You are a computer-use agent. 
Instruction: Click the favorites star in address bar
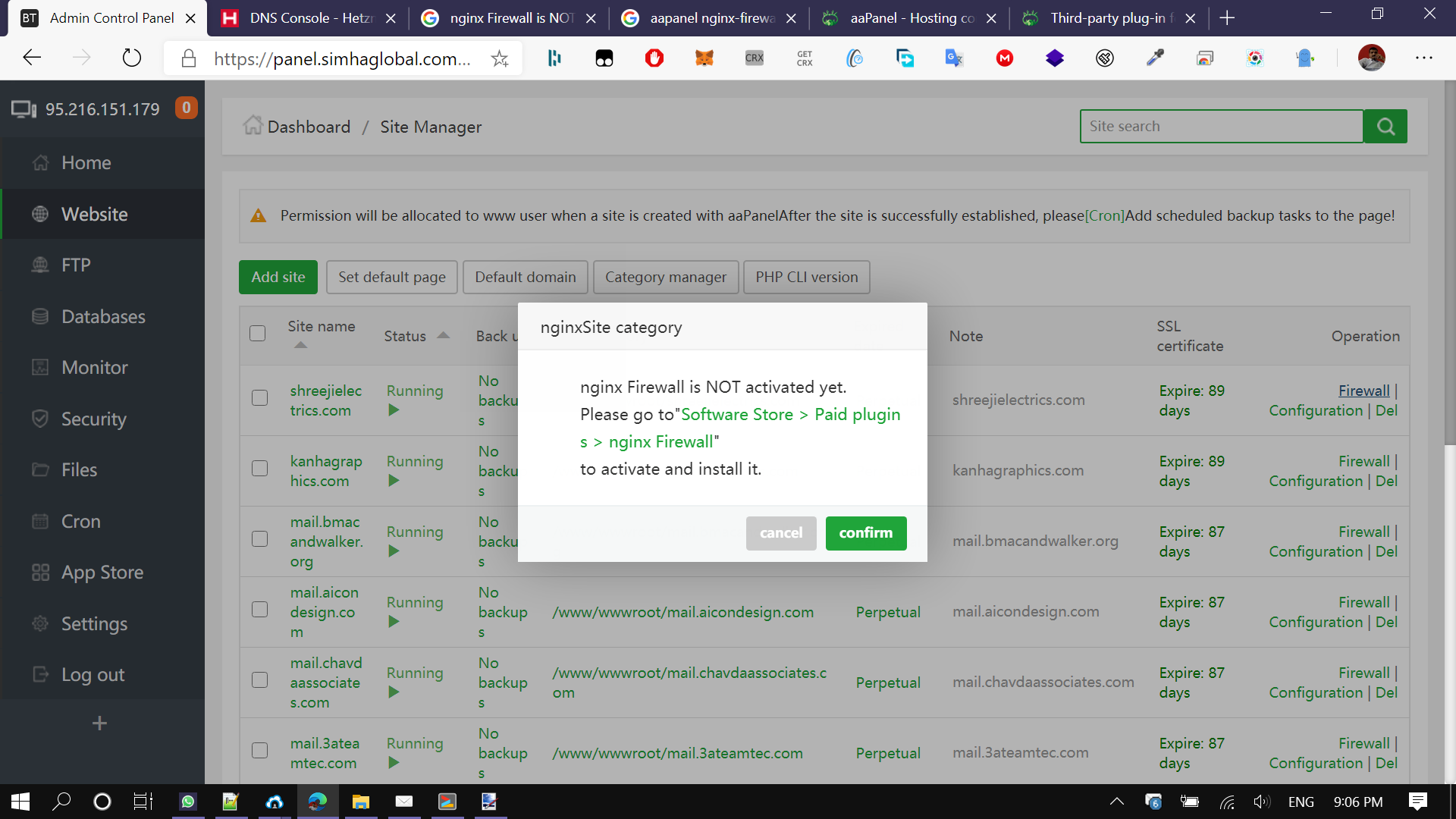tap(500, 58)
